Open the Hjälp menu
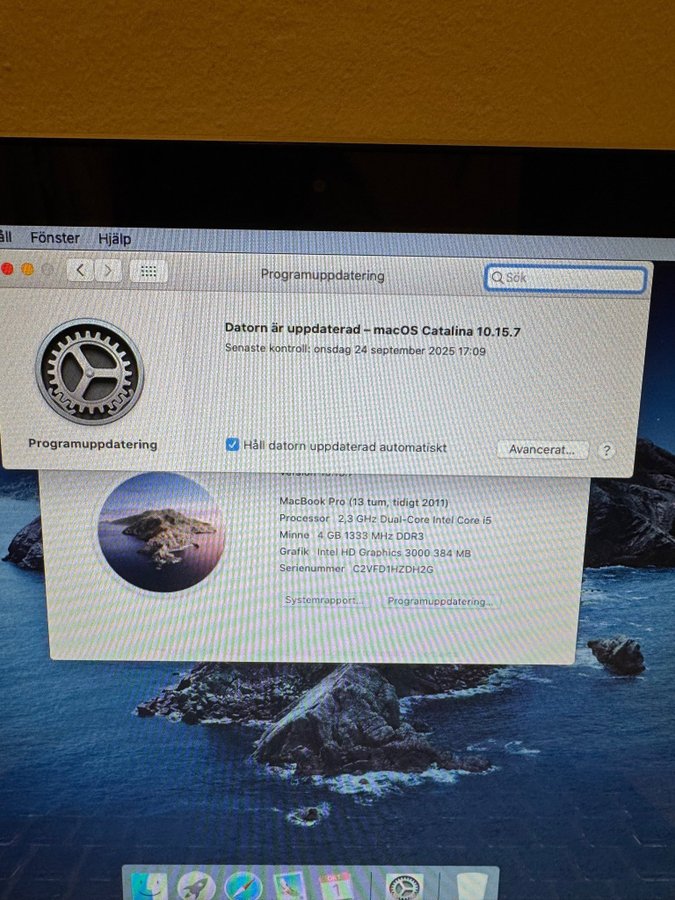This screenshot has height=900, width=675. coord(114,239)
